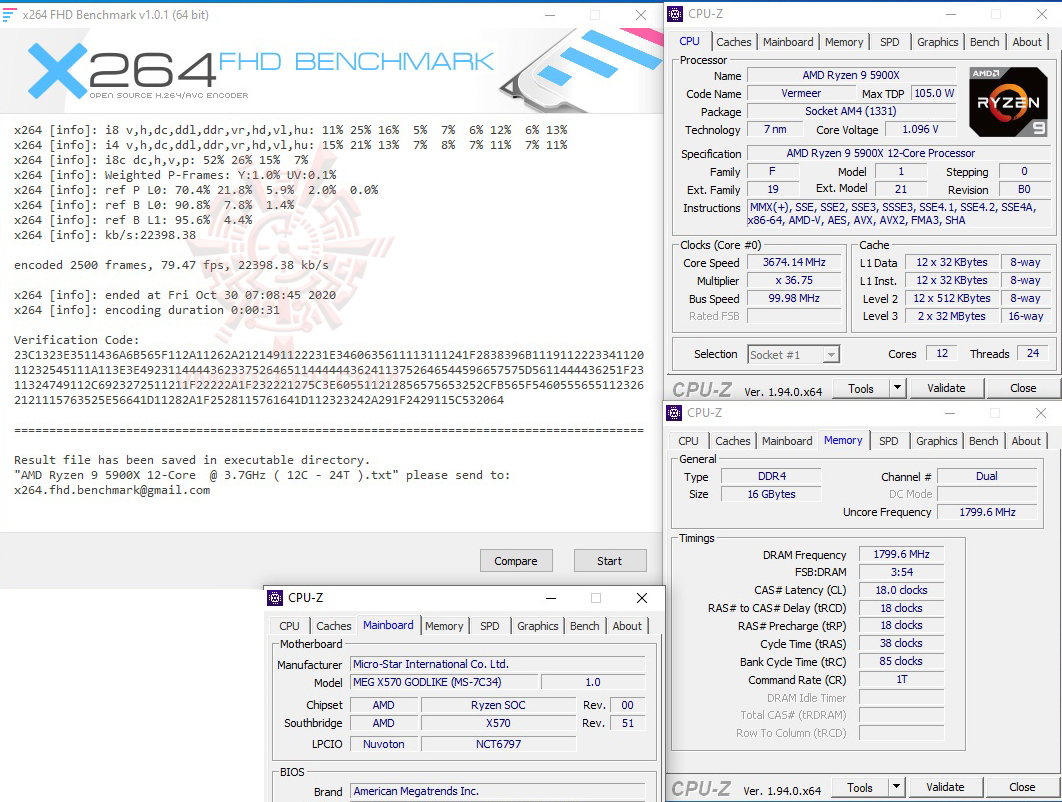Click the NCT6797 LPCIO value
1062x802 pixels.
coord(498,744)
